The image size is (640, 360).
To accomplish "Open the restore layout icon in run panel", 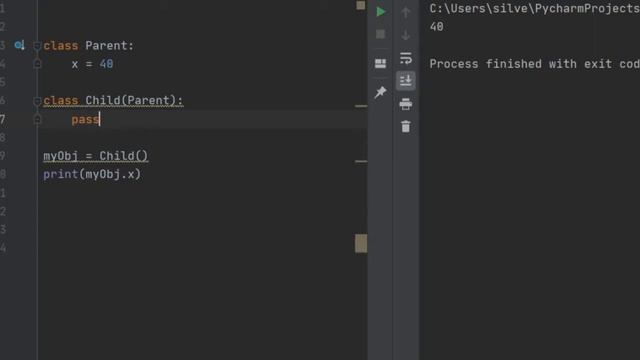I will point(380,63).
